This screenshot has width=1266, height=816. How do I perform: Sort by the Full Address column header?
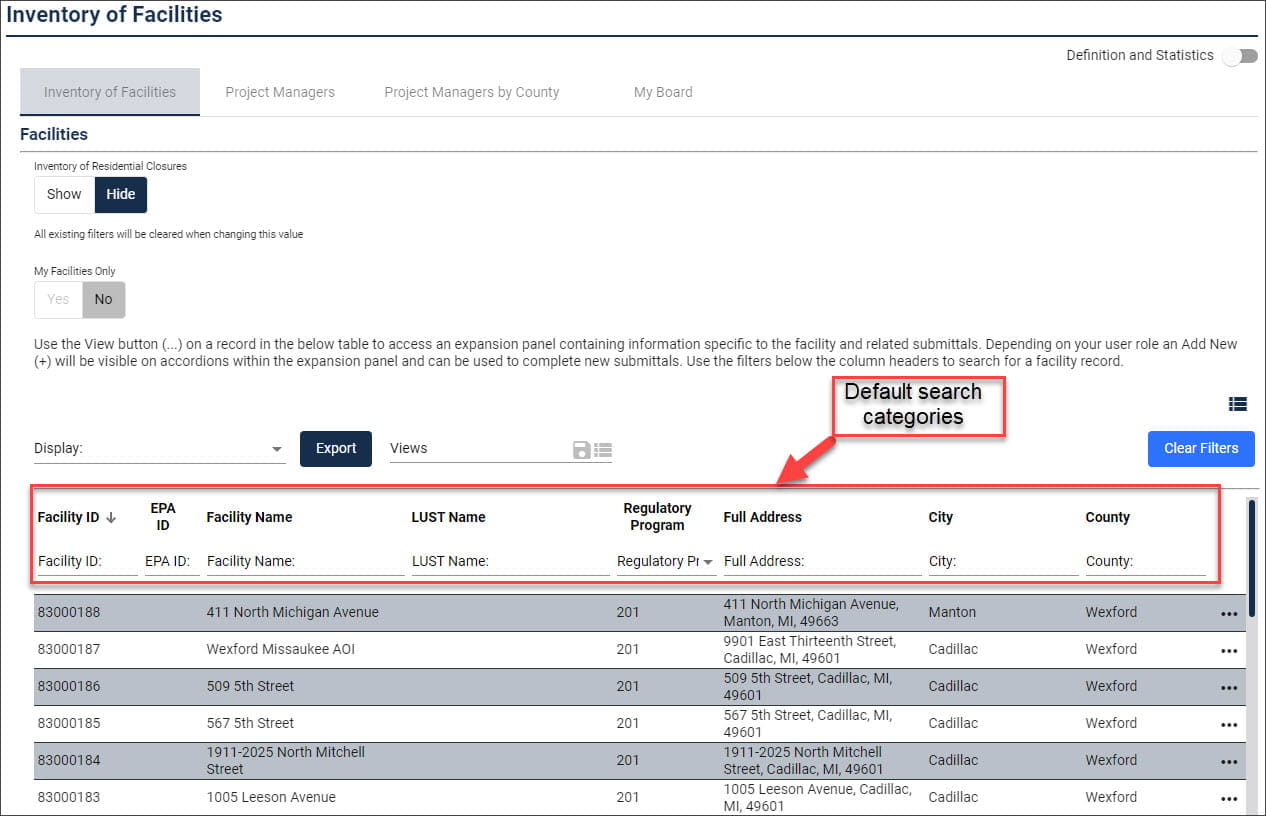coord(763,517)
